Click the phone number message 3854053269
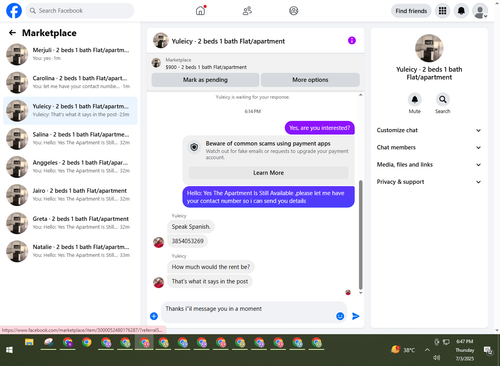Screen dimensions: 500x366 187,241
